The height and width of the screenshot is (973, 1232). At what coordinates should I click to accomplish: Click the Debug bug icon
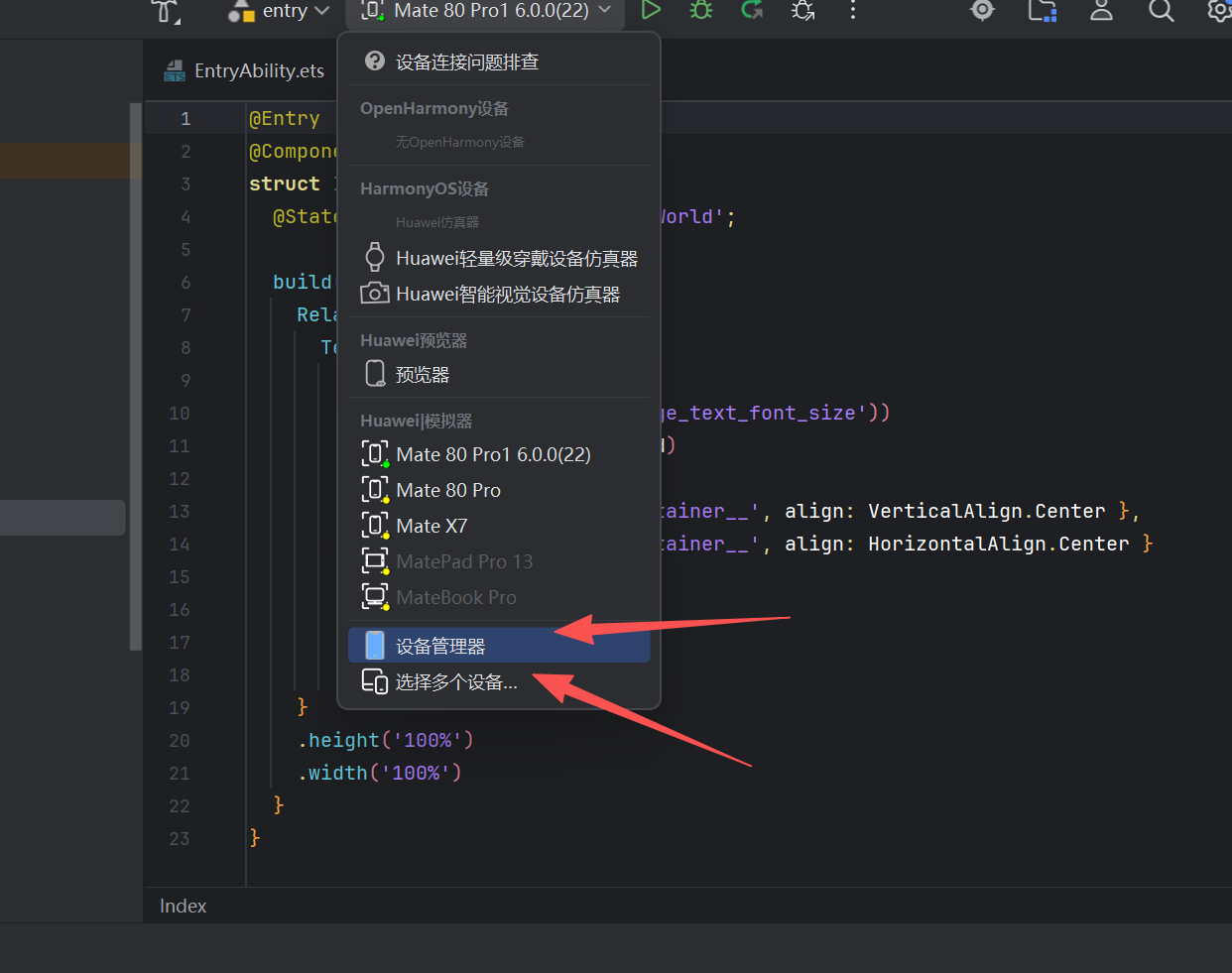click(x=701, y=10)
